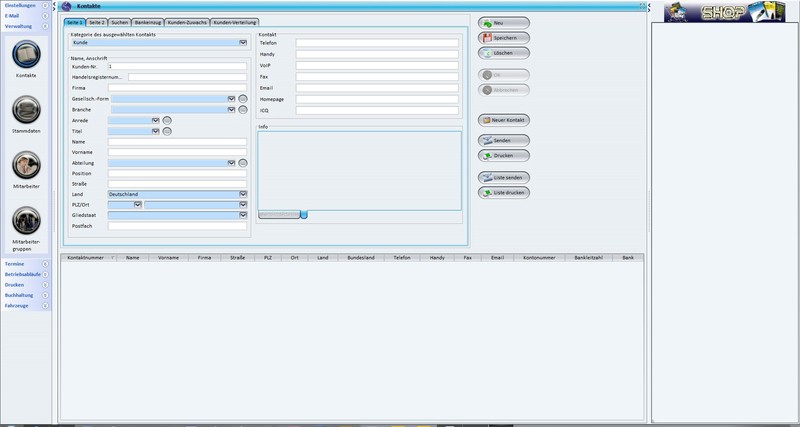Click the Speichern button
Viewport: 800px width, 427px height.
click(504, 38)
